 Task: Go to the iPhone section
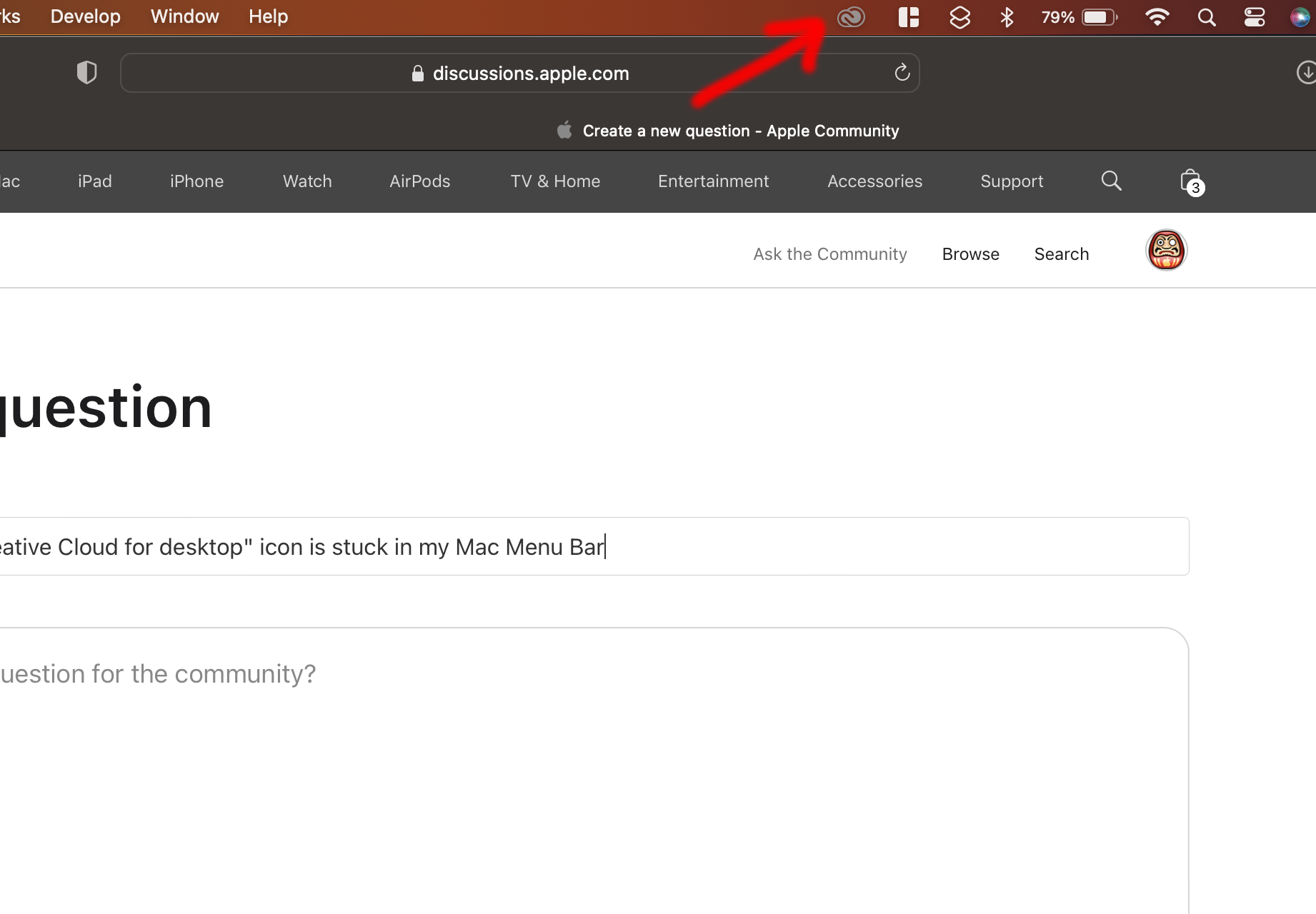197,181
